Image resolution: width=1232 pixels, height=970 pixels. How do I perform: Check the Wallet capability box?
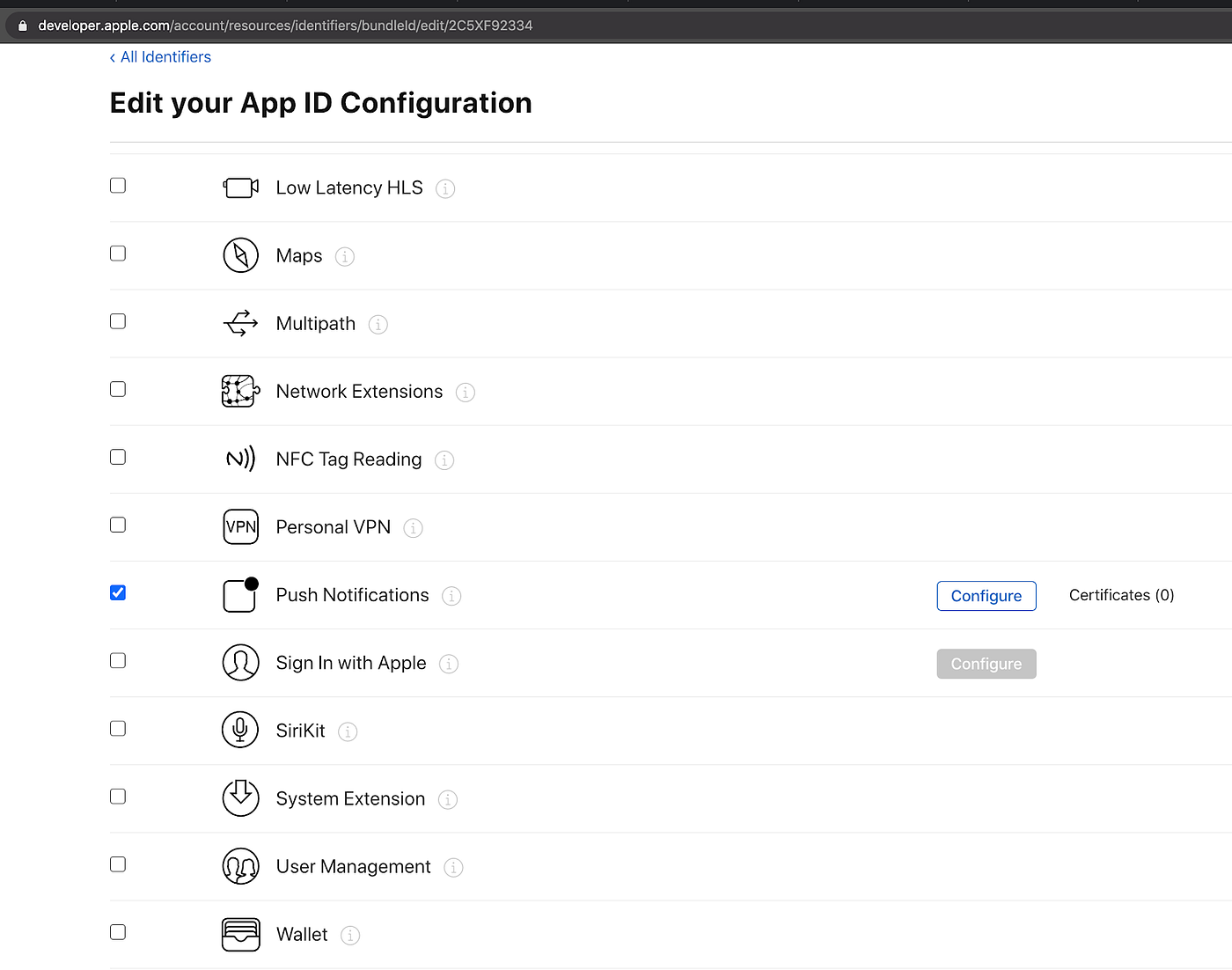117,931
